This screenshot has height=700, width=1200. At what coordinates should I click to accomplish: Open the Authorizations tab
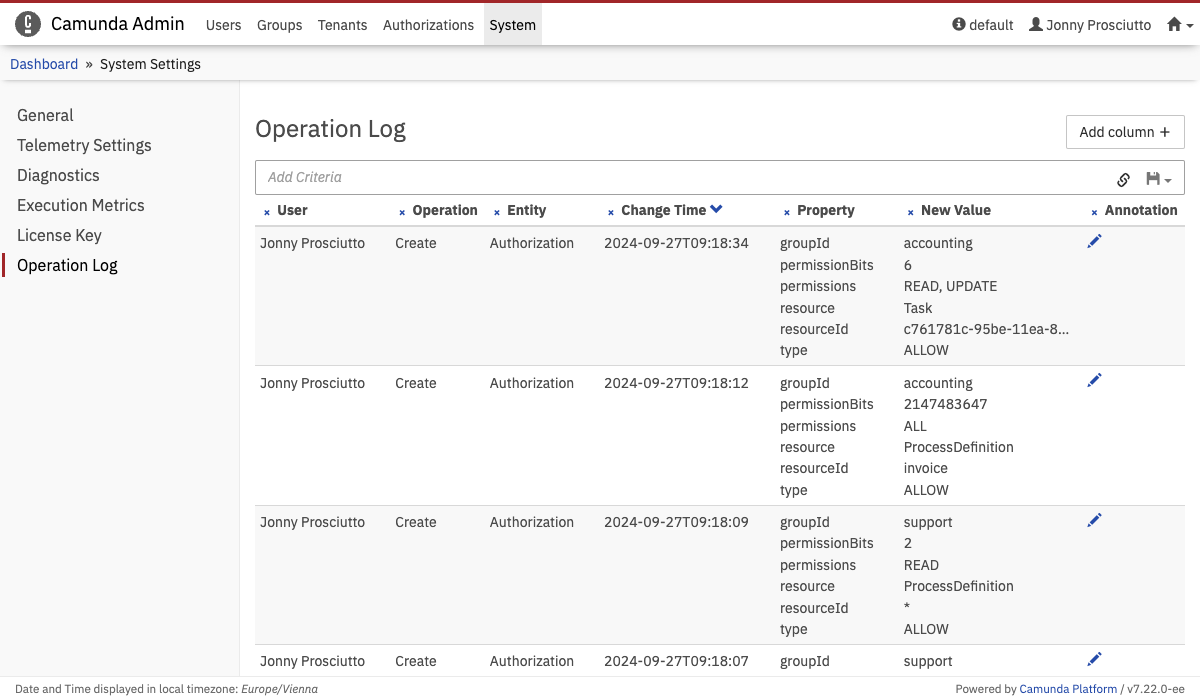(x=428, y=25)
